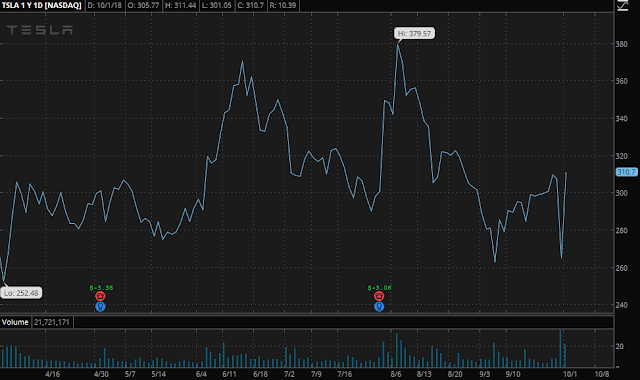The height and width of the screenshot is (380, 640).
Task: Click the 21,721,171 volume reading
Action: 52,322
